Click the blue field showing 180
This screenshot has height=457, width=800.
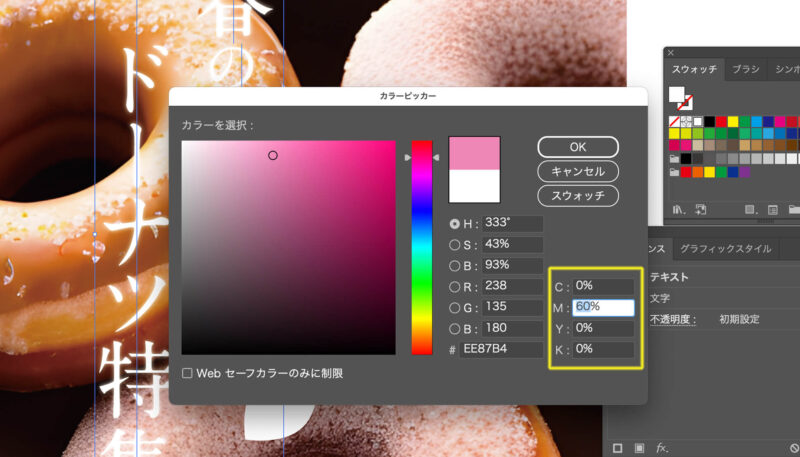[x=512, y=328]
